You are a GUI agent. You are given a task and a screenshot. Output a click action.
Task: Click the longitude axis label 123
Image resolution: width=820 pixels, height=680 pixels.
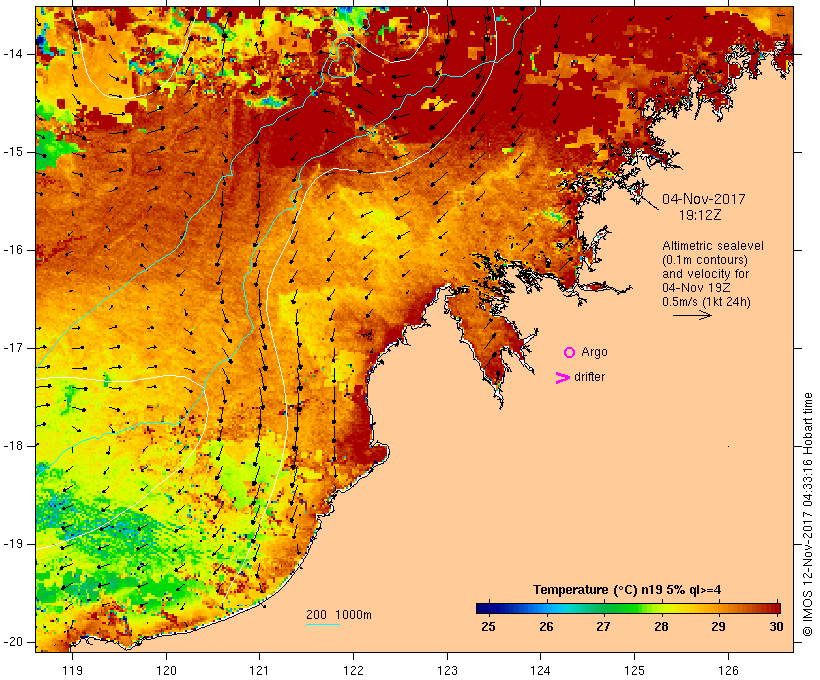click(447, 670)
